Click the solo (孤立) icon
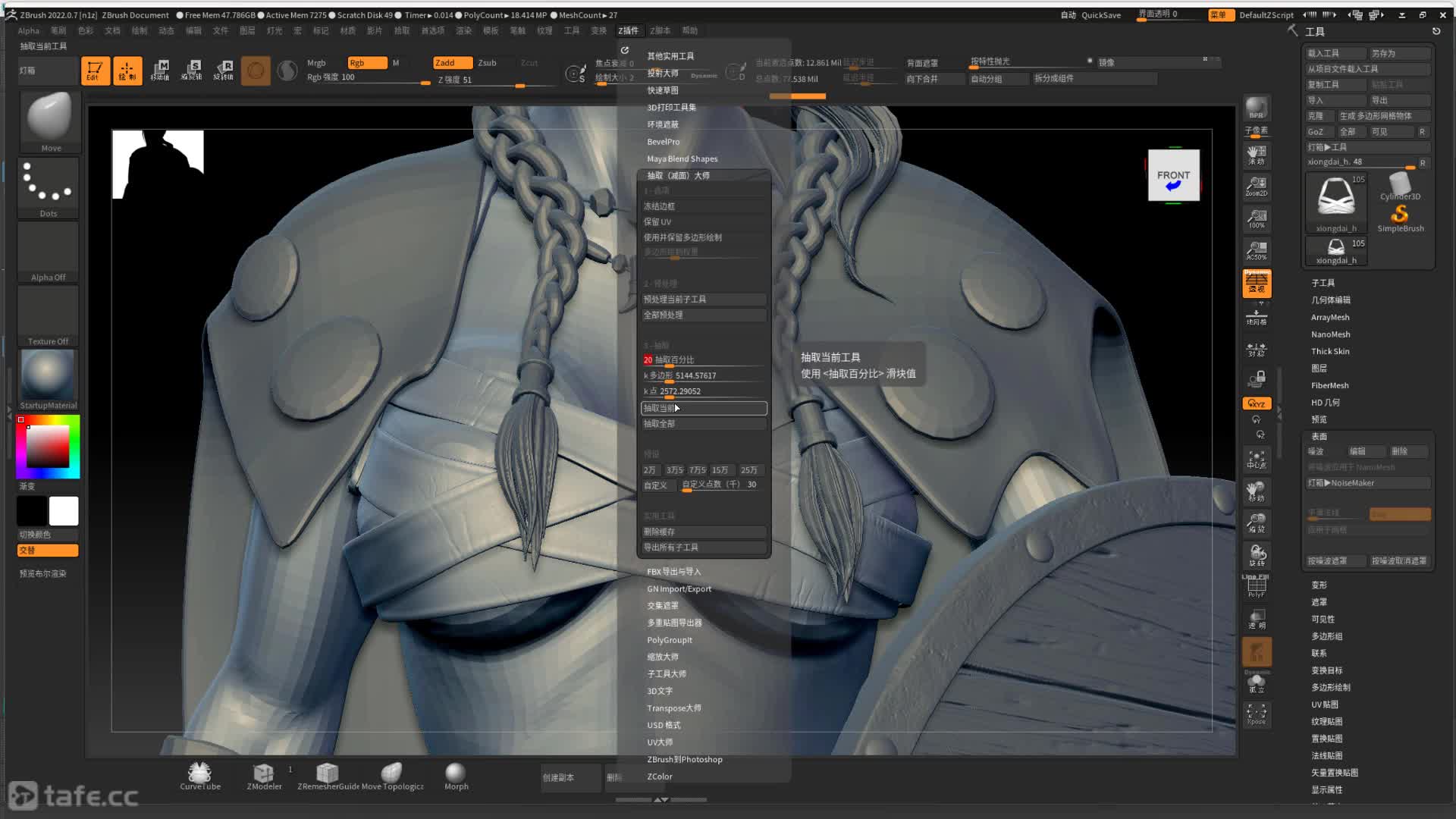This screenshot has height=819, width=1456. pos(1257,682)
